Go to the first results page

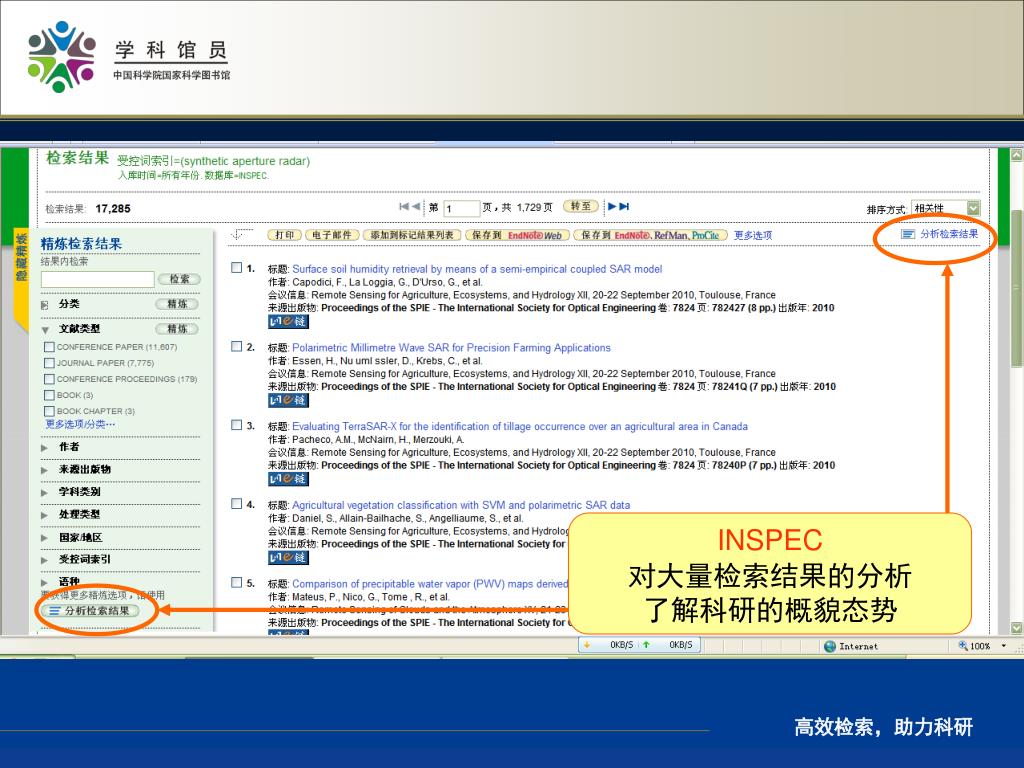click(x=404, y=206)
